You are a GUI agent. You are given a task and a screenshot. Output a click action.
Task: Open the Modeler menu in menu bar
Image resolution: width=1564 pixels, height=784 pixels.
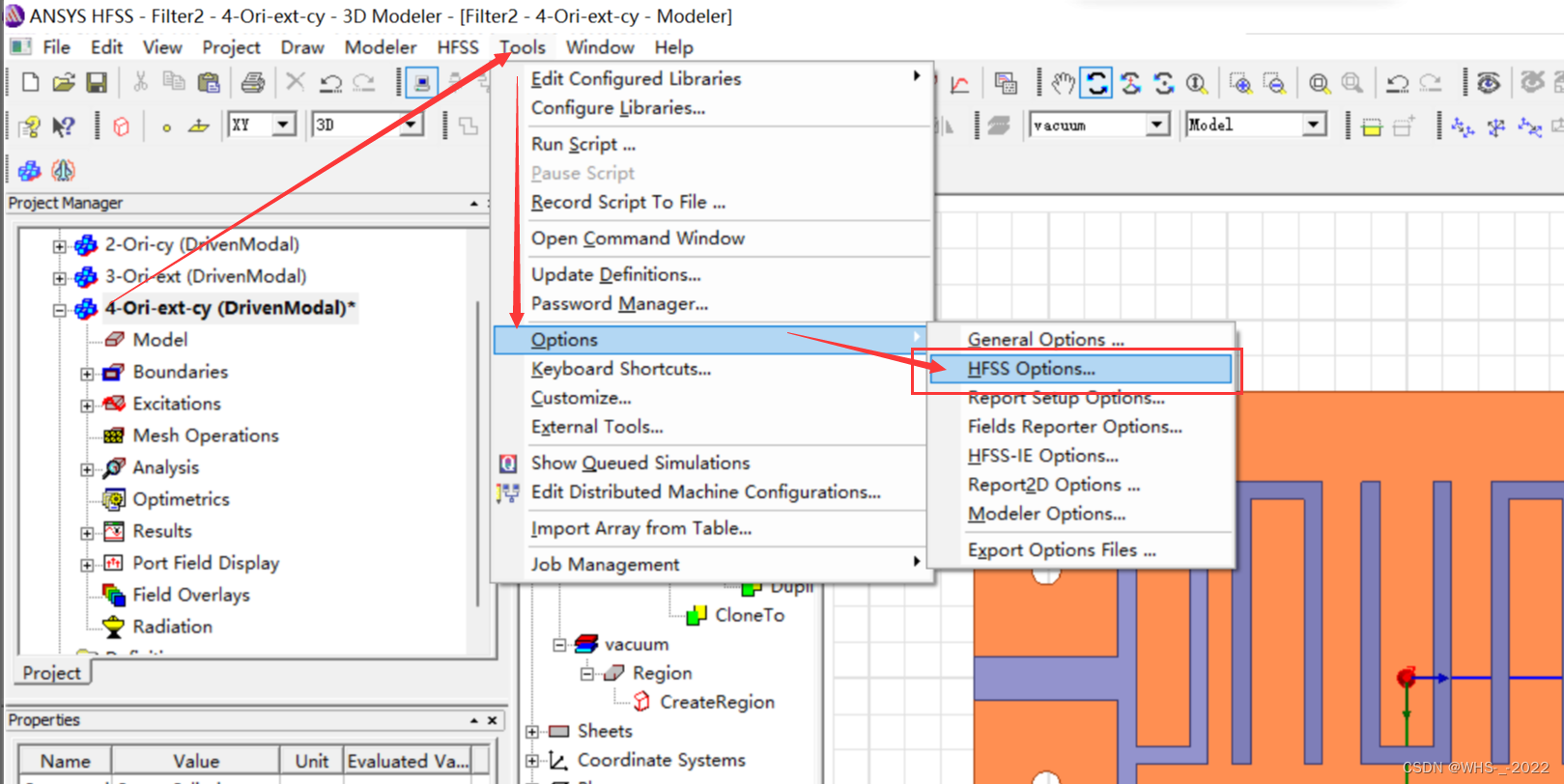coord(381,47)
